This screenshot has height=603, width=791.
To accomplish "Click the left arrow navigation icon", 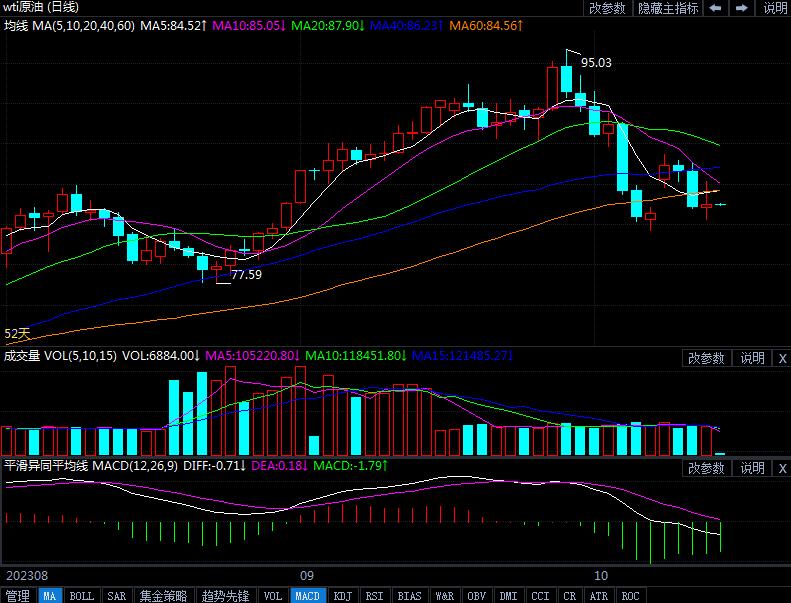I will [716, 8].
